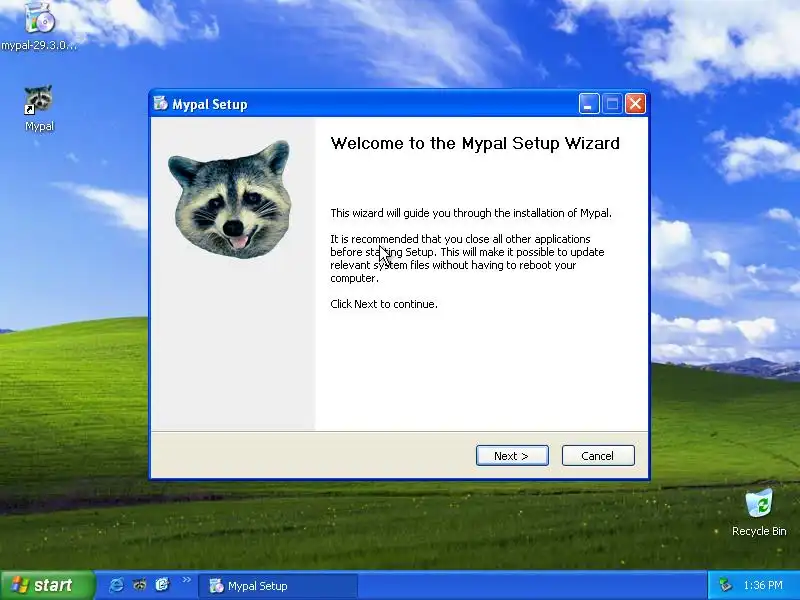The height and width of the screenshot is (600, 800).
Task: Open the Start menu
Action: click(x=47, y=585)
